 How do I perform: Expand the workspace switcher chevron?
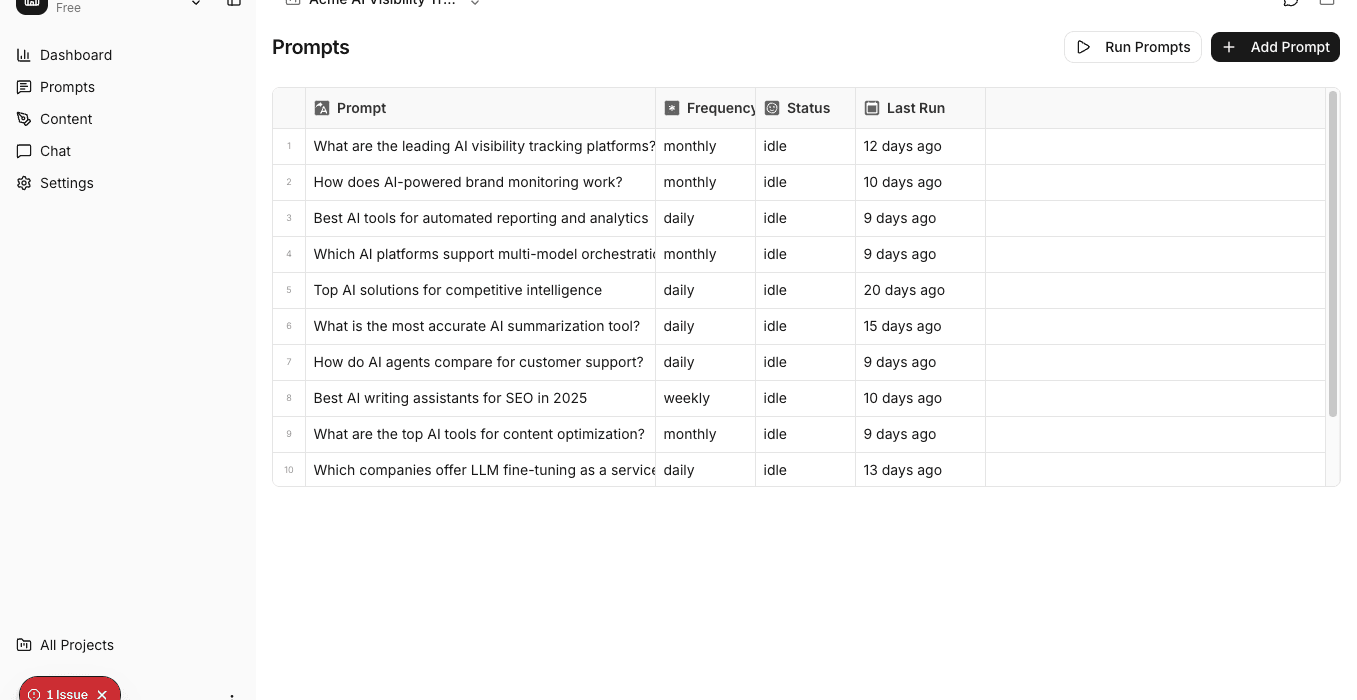pos(196,3)
